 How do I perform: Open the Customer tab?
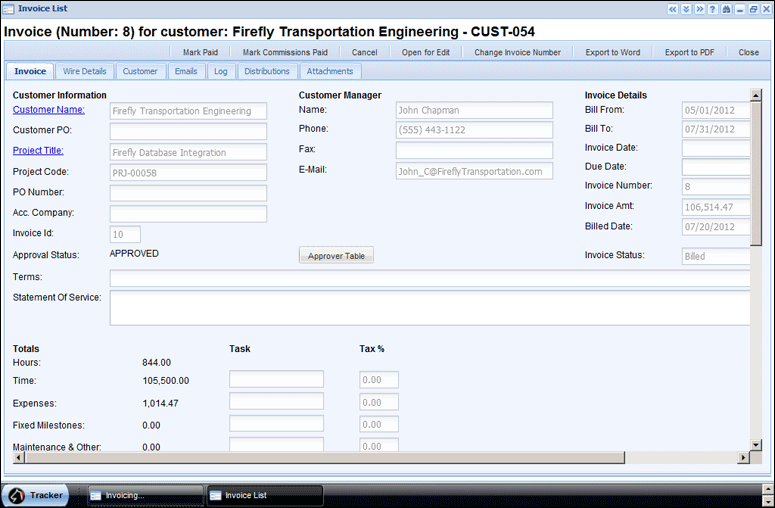(x=140, y=71)
